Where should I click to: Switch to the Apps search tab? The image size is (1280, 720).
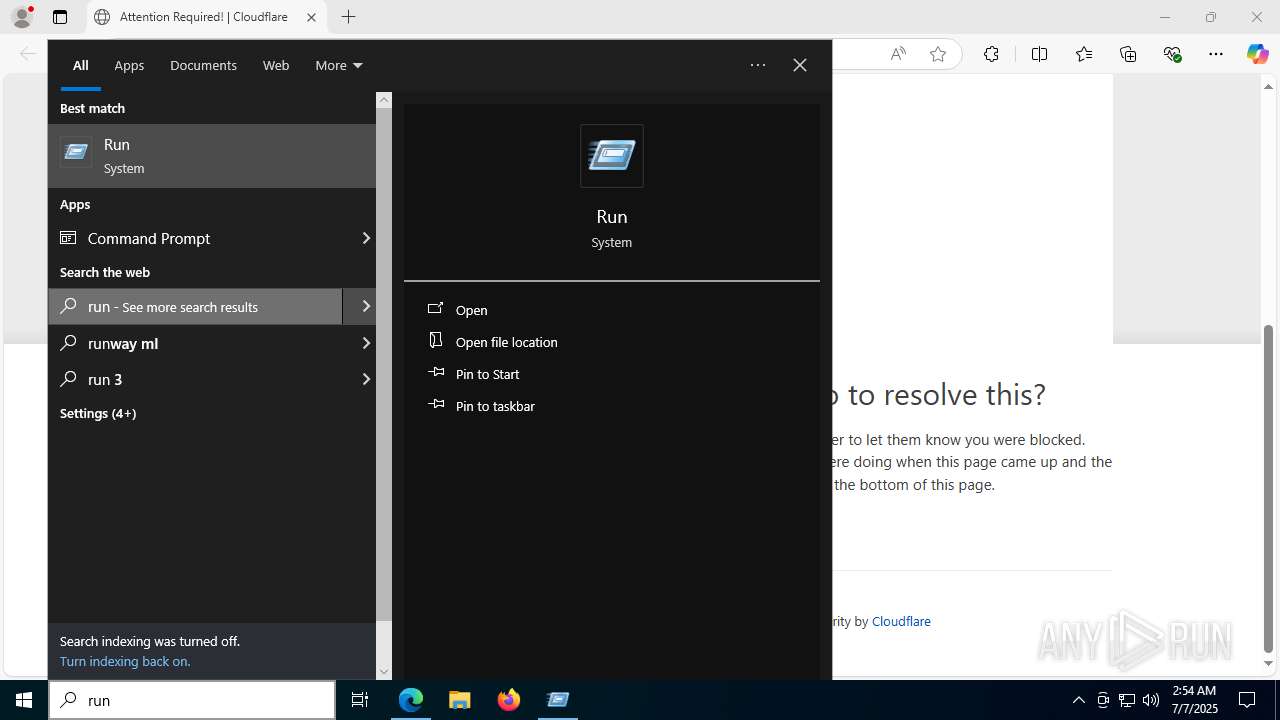129,65
